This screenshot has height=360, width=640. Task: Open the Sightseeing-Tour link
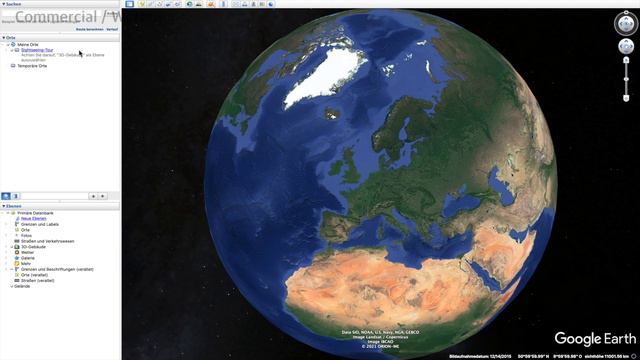click(x=37, y=50)
